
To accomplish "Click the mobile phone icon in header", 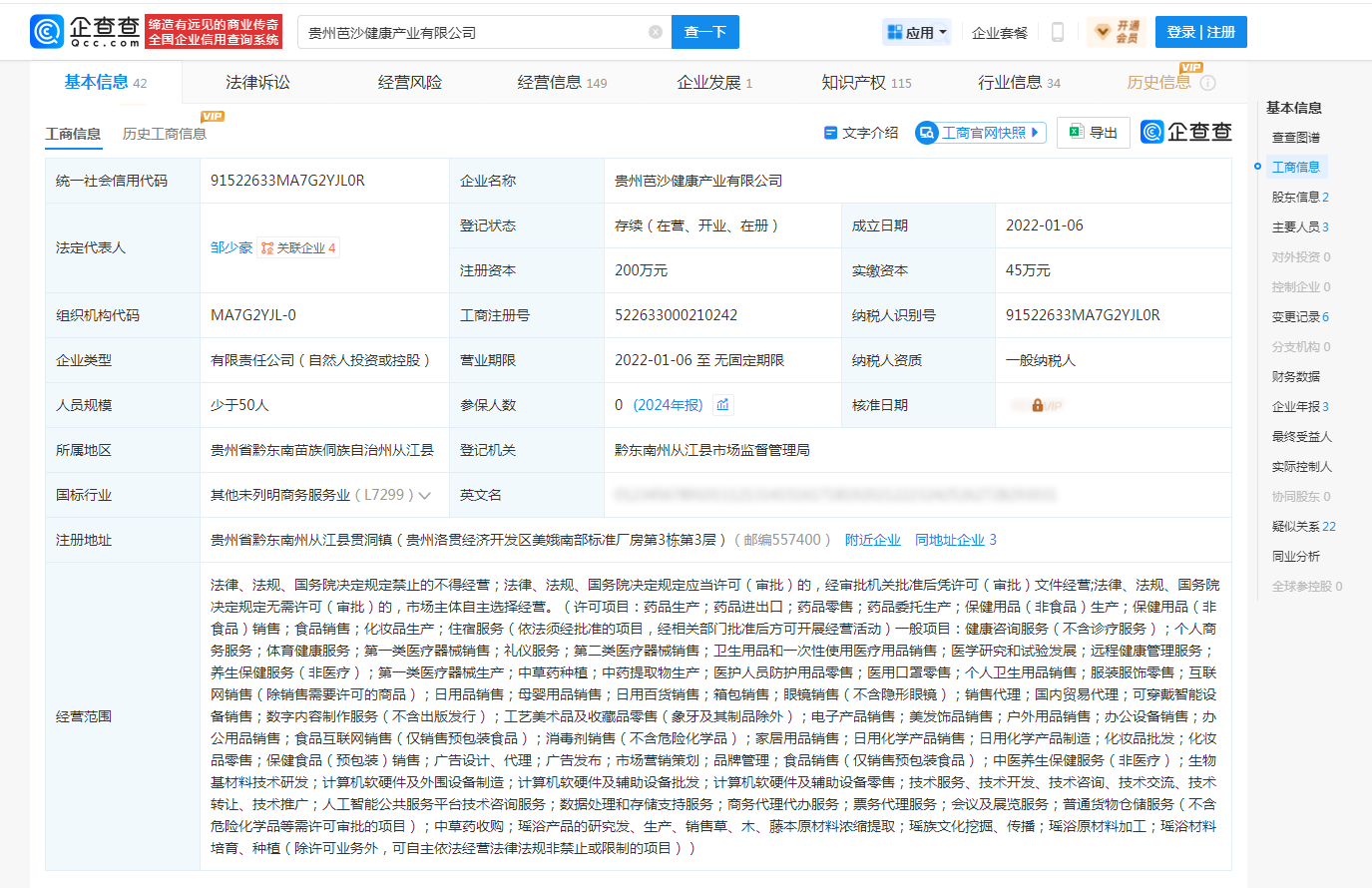I will tap(1058, 32).
